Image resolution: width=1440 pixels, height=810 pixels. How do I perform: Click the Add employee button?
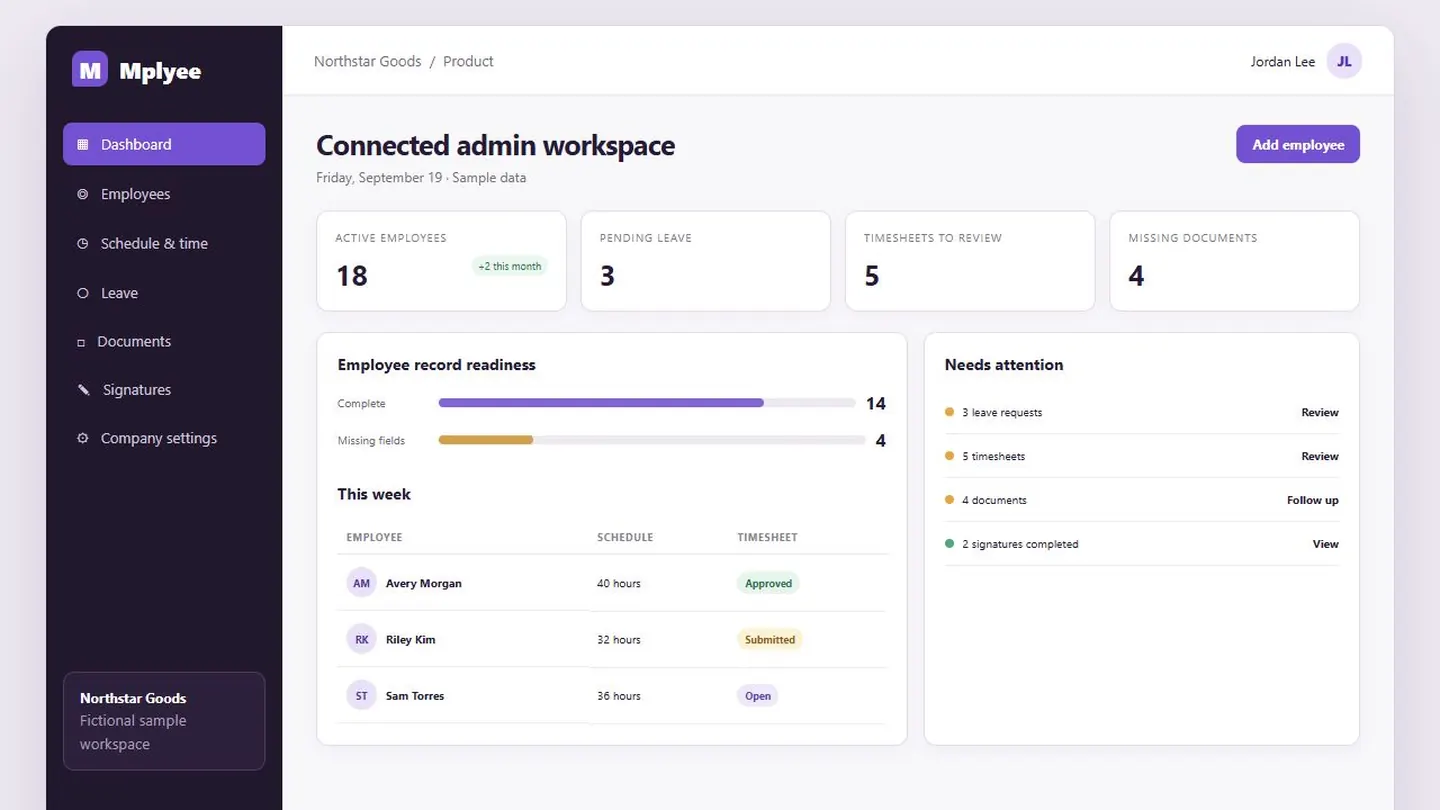point(1298,144)
